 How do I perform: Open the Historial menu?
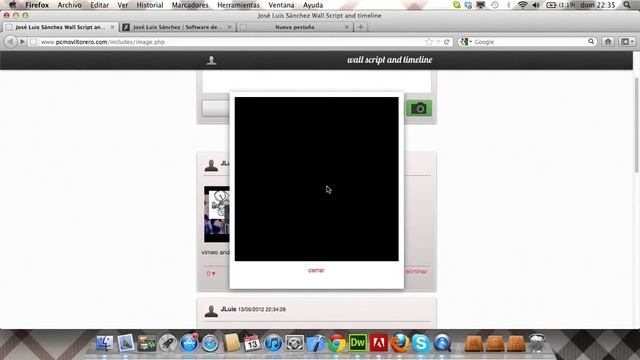pyautogui.click(x=150, y=5)
